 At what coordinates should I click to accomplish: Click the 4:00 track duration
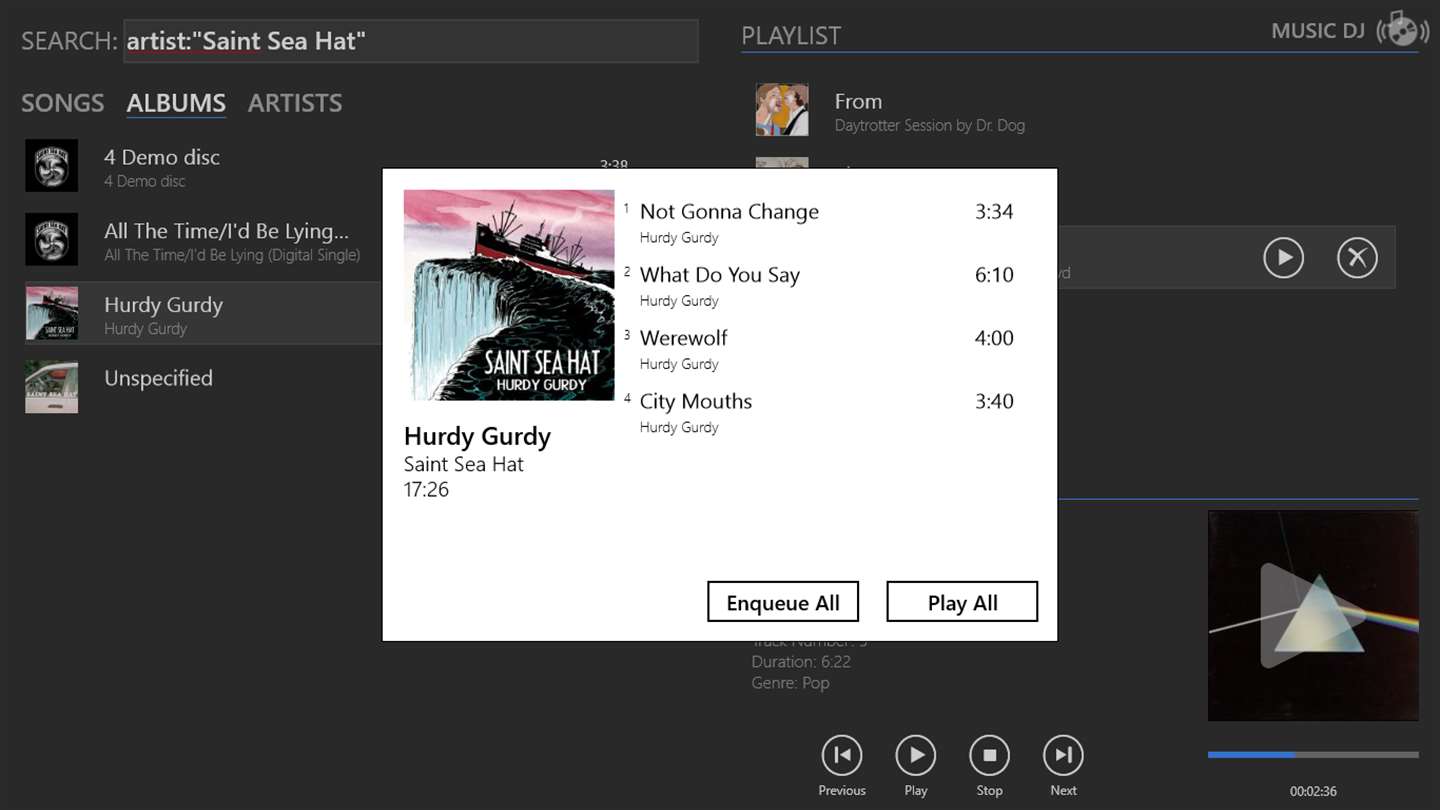click(994, 338)
